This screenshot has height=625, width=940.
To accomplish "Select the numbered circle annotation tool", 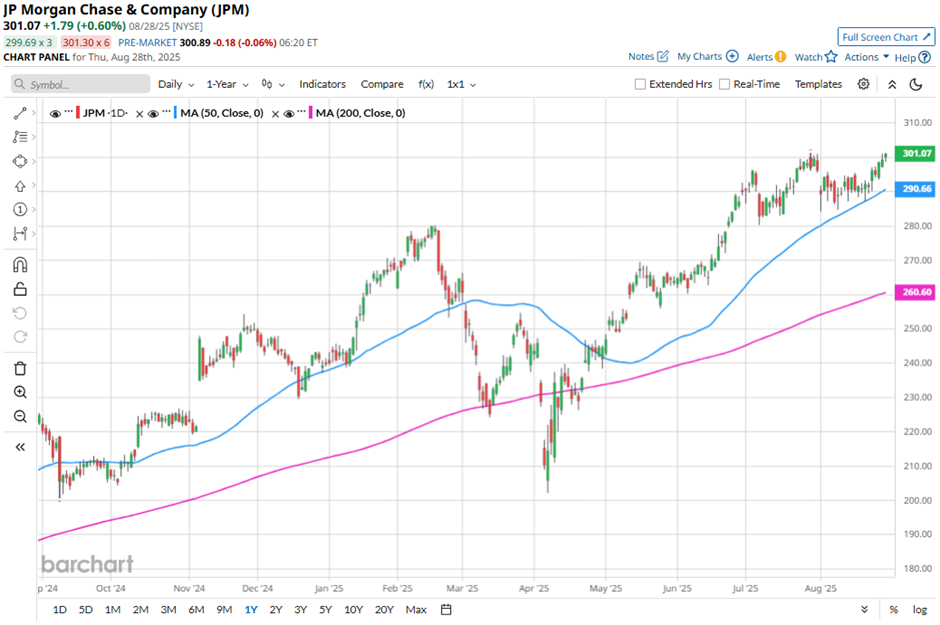I will (20, 209).
